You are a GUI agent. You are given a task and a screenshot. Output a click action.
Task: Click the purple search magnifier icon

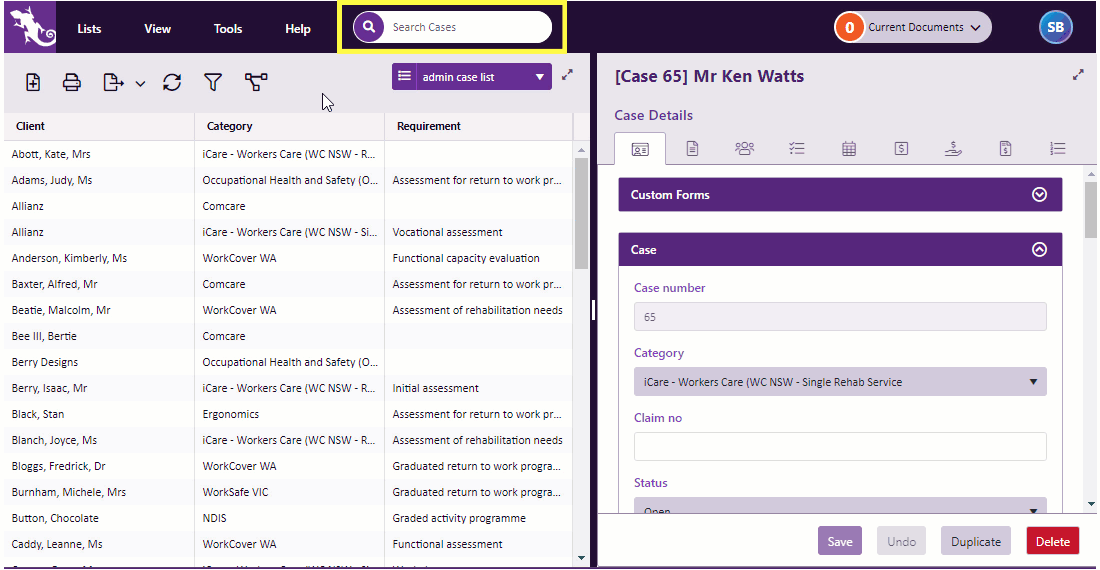coord(369,27)
